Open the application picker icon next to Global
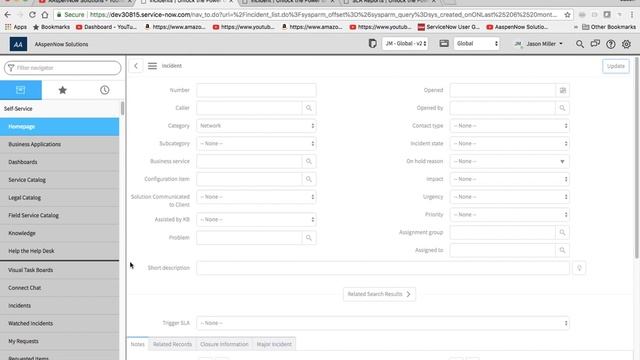 444,43
